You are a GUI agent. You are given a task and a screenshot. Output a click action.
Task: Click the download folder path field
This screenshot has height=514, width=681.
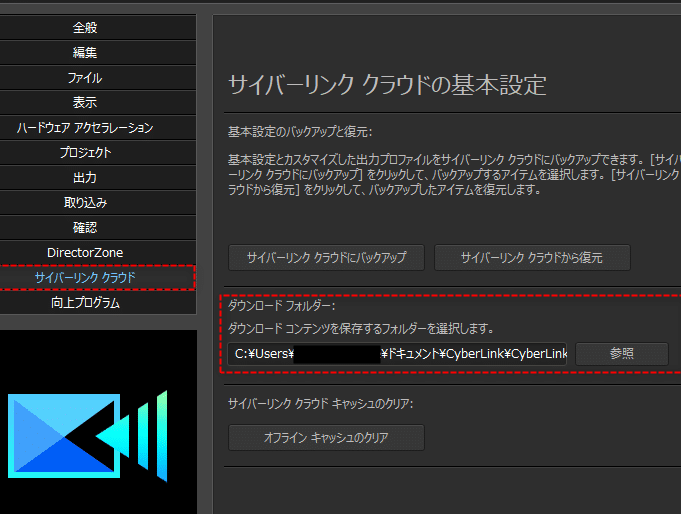(397, 354)
